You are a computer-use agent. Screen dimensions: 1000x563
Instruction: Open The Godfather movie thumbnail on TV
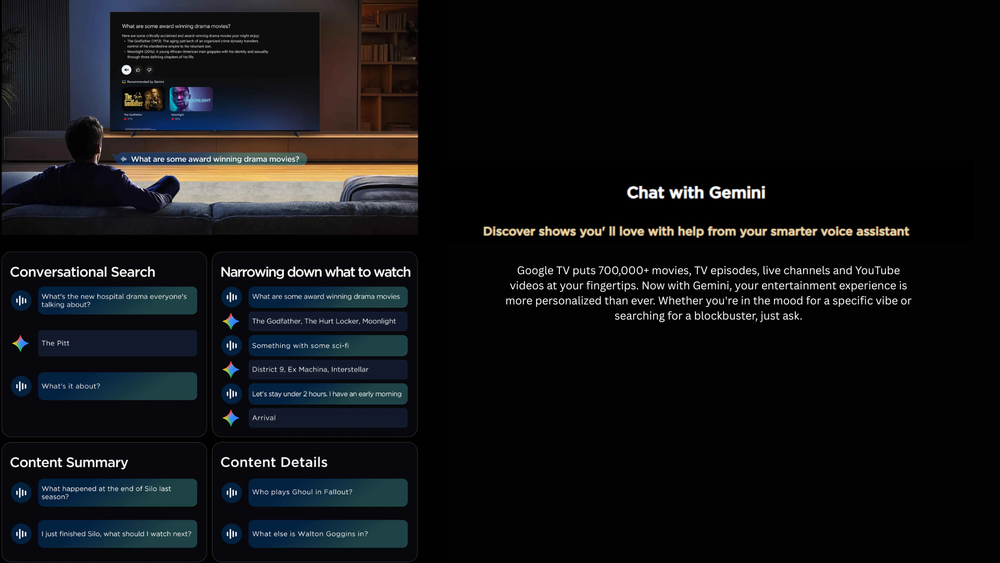tap(143, 99)
